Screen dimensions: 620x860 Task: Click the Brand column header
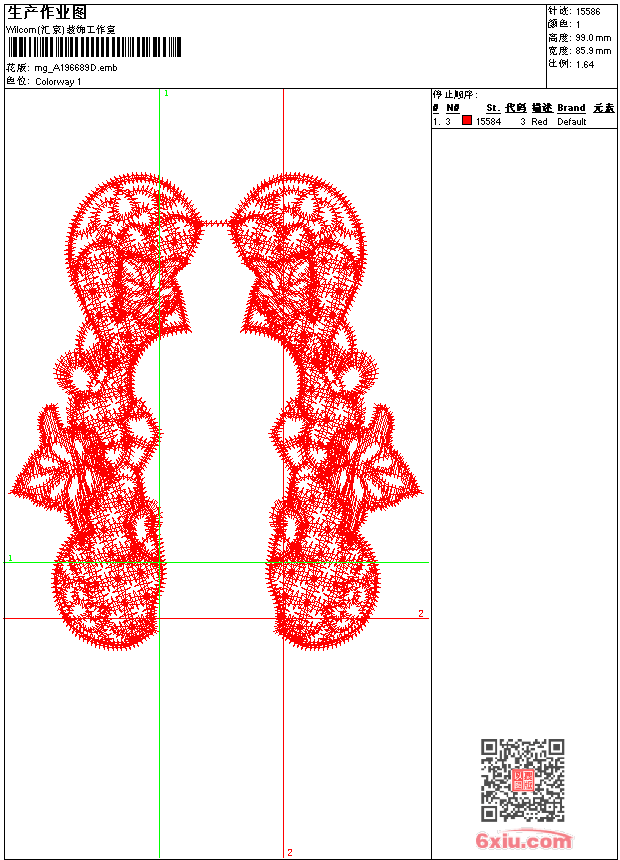(x=571, y=108)
